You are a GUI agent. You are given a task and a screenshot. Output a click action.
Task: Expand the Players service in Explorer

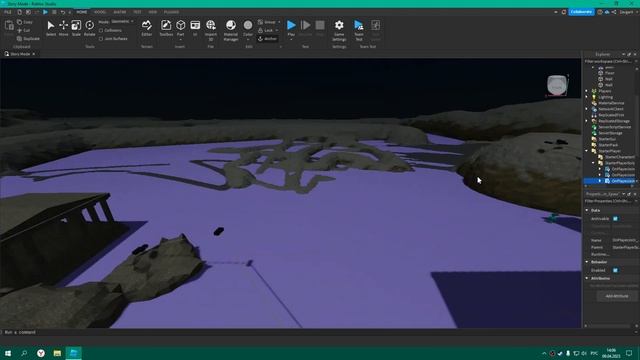587,91
